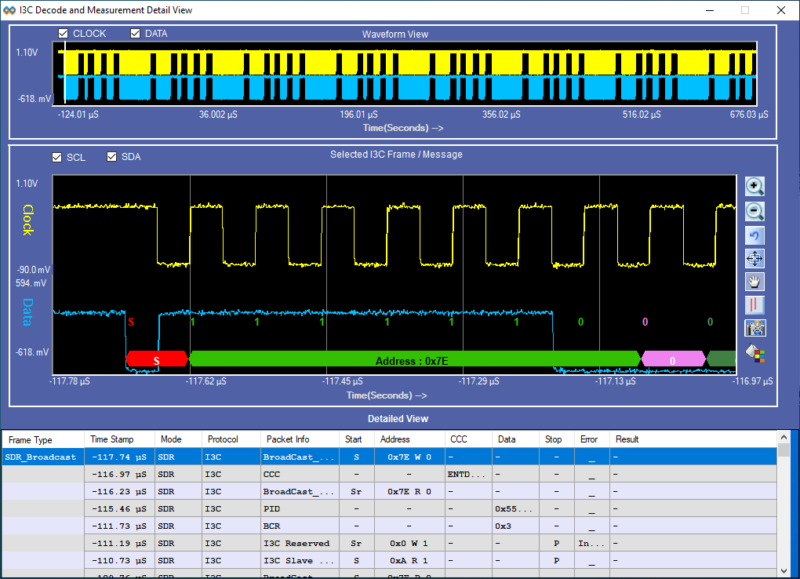This screenshot has height=579, width=800.
Task: Toggle the SCL signal checkbox
Action: (x=57, y=157)
